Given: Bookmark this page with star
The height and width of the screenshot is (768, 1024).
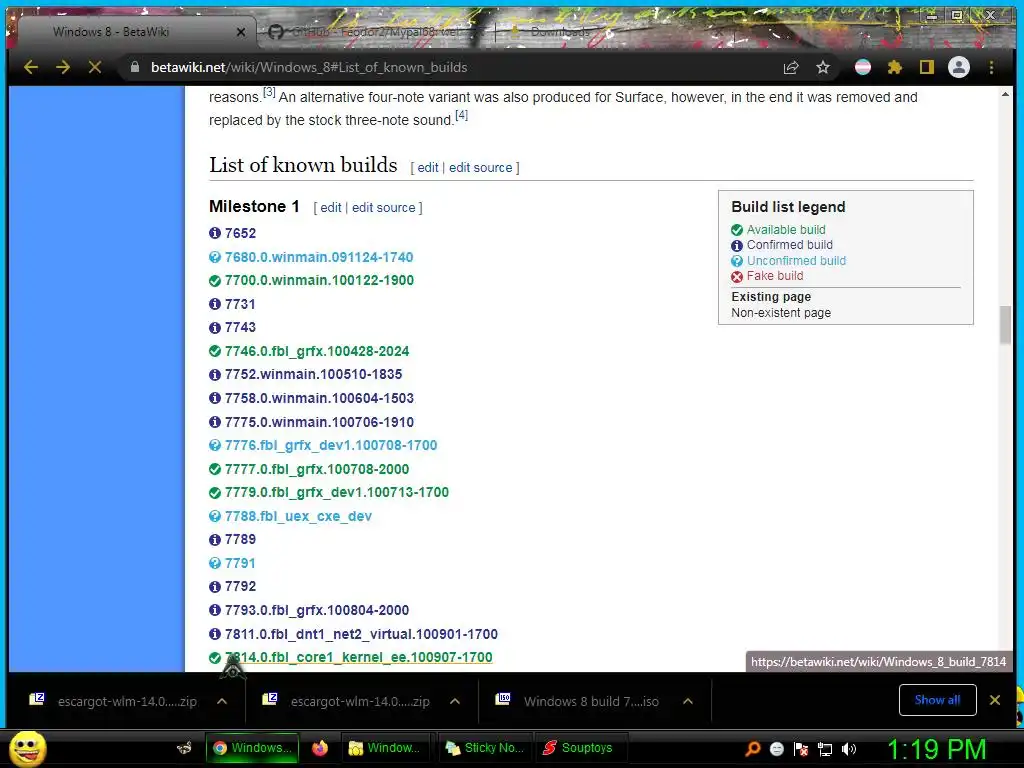Looking at the screenshot, I should tap(823, 67).
